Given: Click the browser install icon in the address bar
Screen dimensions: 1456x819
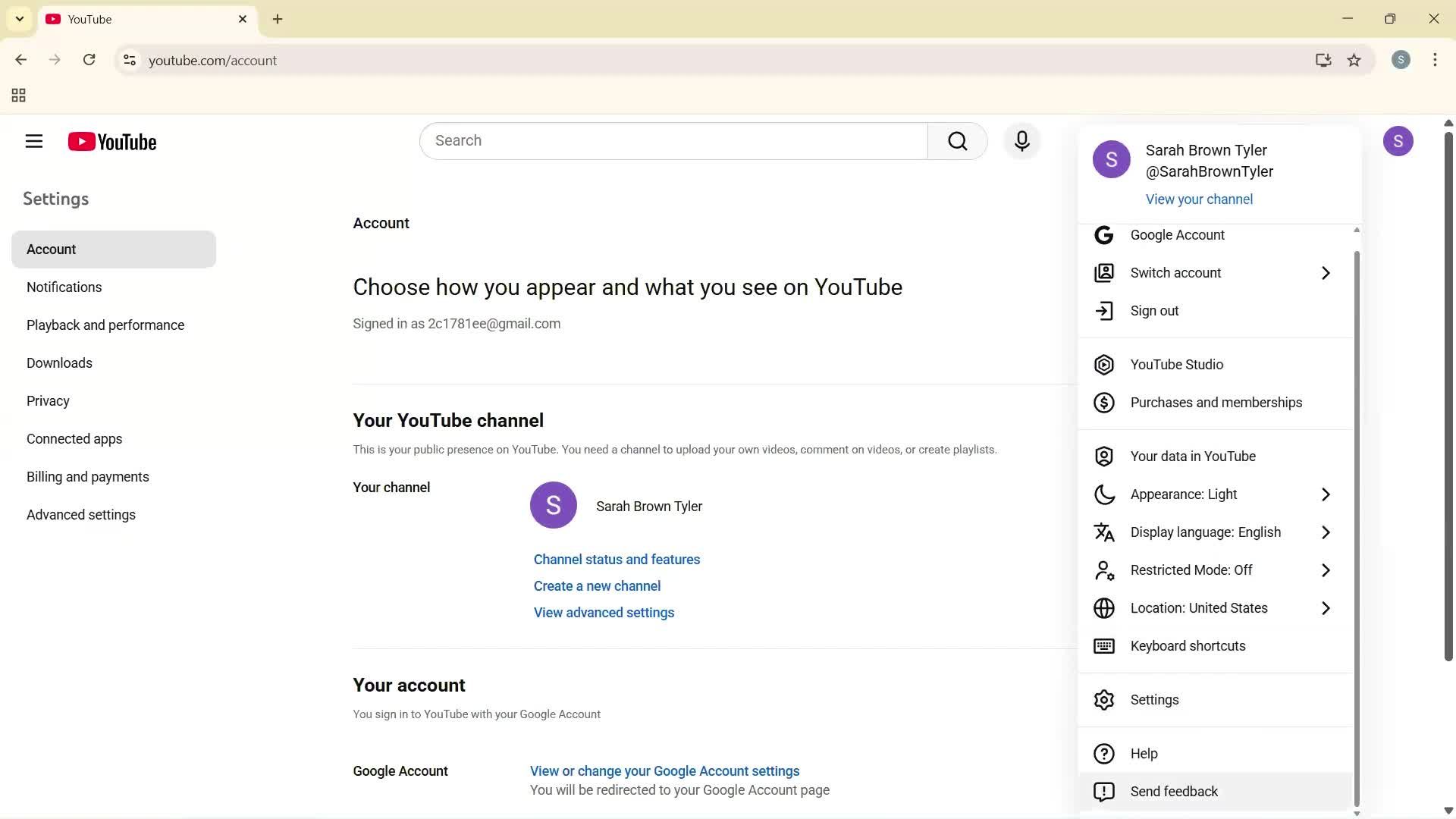Looking at the screenshot, I should [x=1323, y=60].
